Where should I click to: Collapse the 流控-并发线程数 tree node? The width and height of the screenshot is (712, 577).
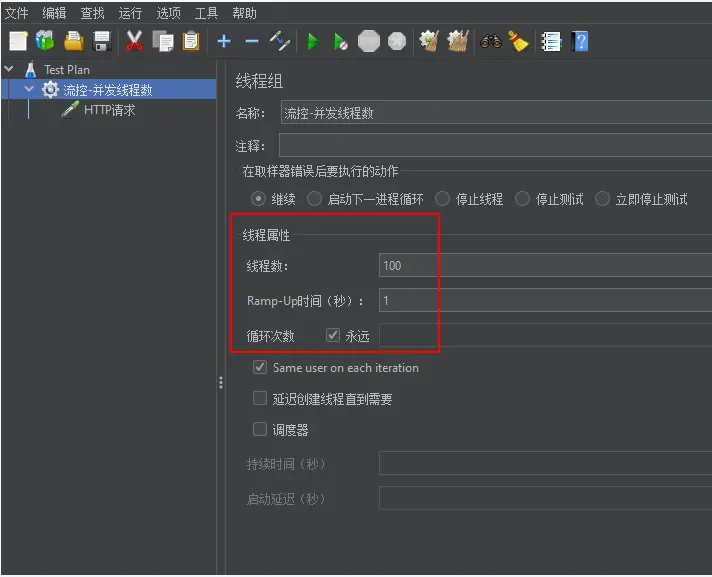[29, 89]
